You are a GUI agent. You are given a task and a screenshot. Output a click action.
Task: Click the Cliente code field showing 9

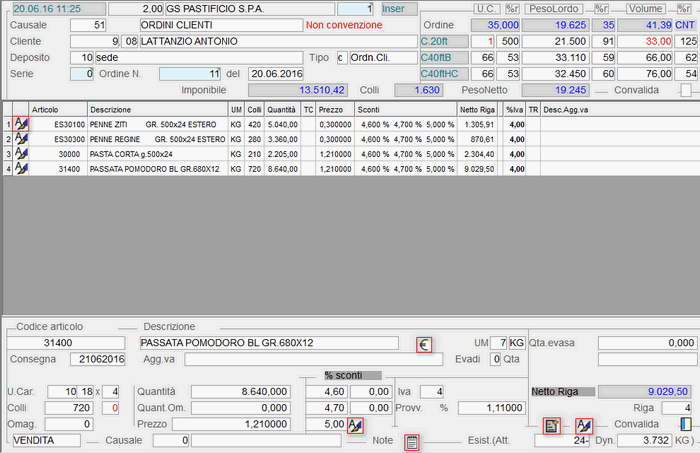pos(95,42)
